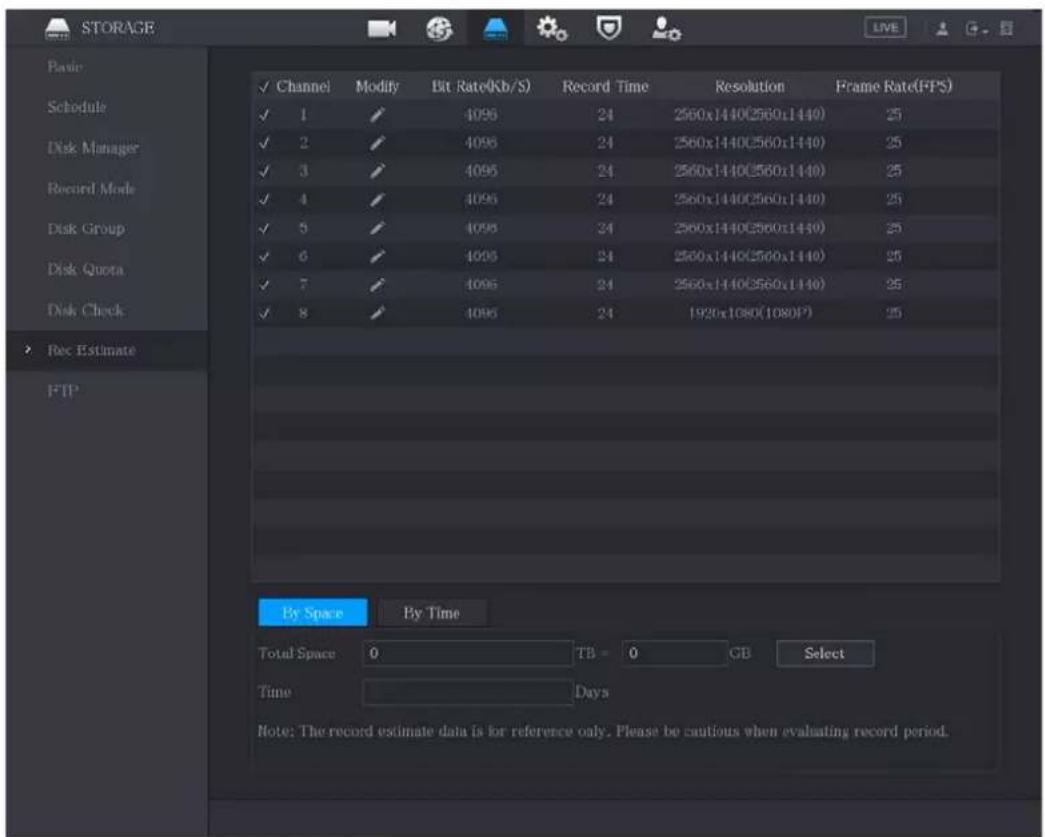Edit channel 2 with pencil icon
1045x837 pixels.
(x=377, y=143)
